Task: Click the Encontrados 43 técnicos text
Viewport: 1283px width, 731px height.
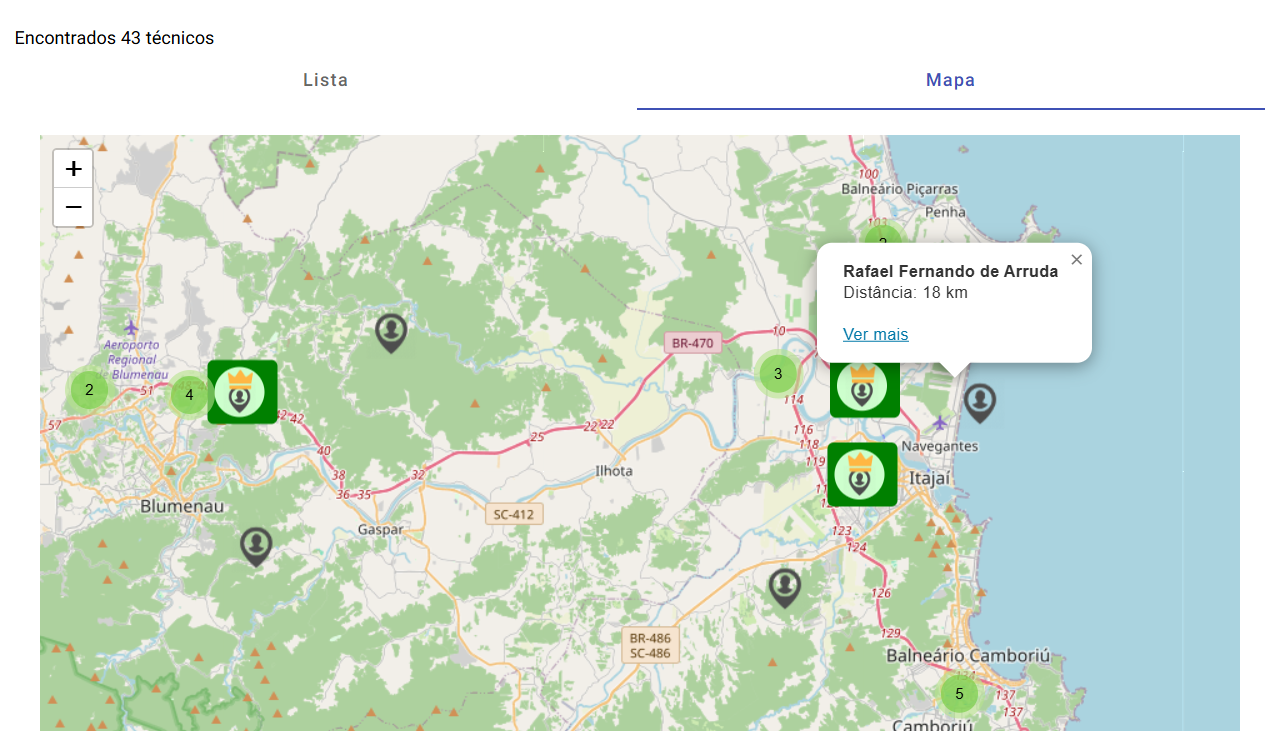Action: (x=114, y=38)
